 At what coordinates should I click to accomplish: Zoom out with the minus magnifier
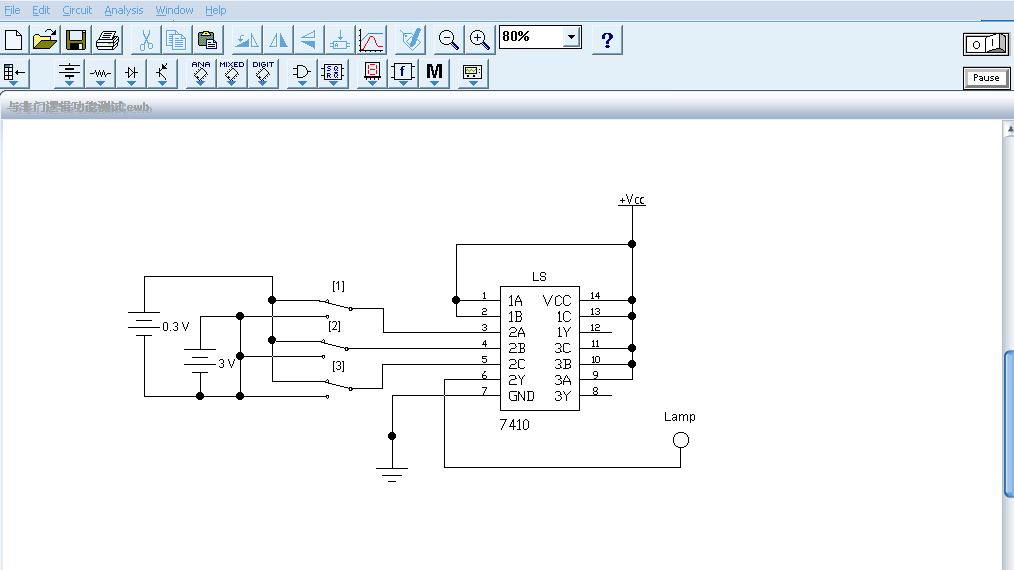pos(449,40)
